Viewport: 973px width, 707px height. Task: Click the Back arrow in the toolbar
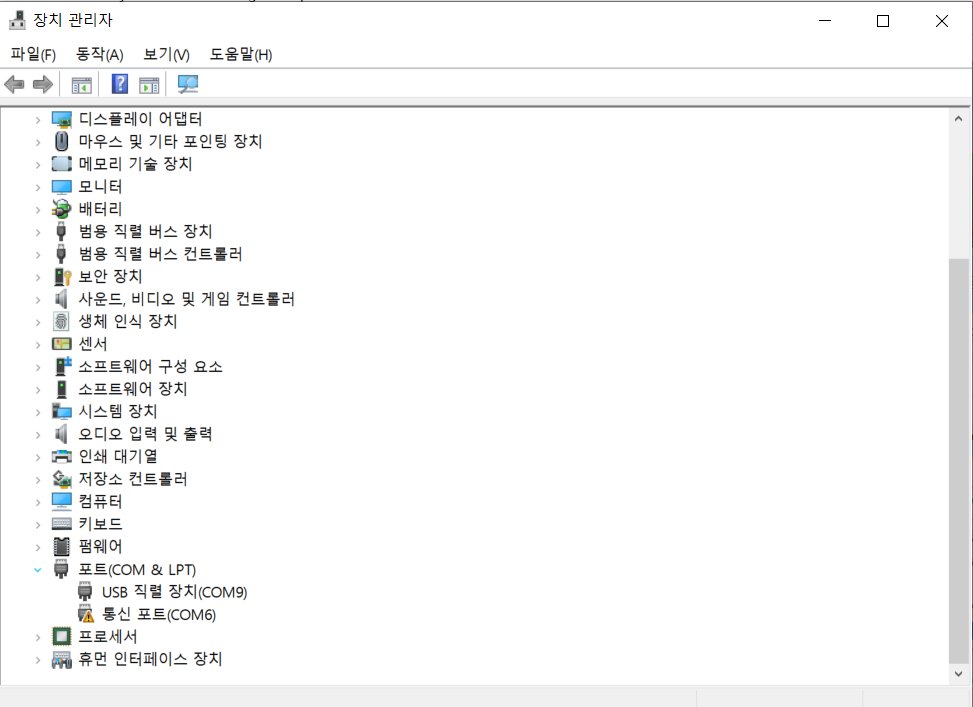pos(15,84)
